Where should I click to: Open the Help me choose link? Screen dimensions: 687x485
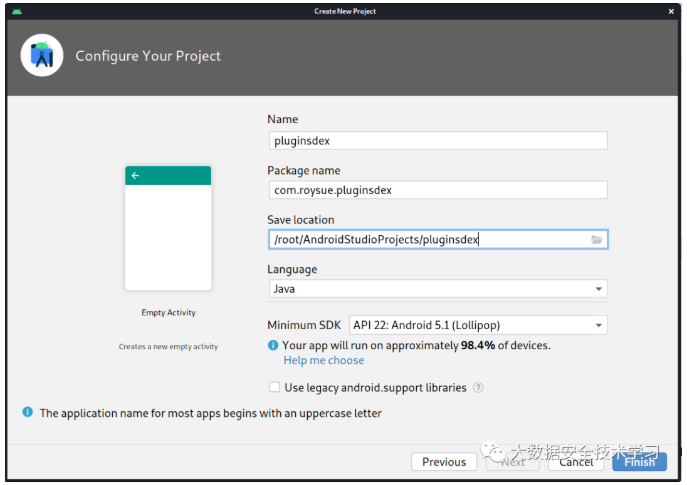[x=323, y=361]
